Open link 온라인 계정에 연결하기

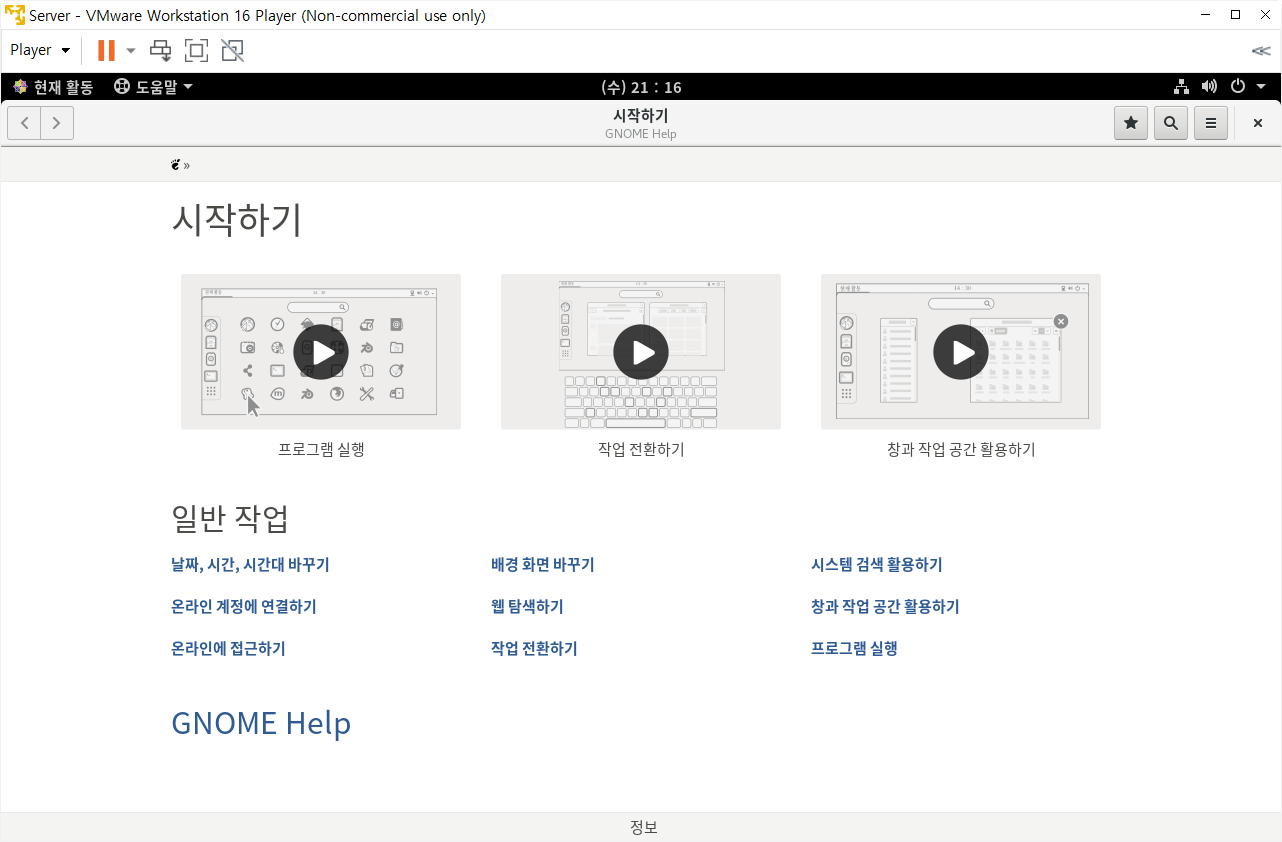pos(244,607)
